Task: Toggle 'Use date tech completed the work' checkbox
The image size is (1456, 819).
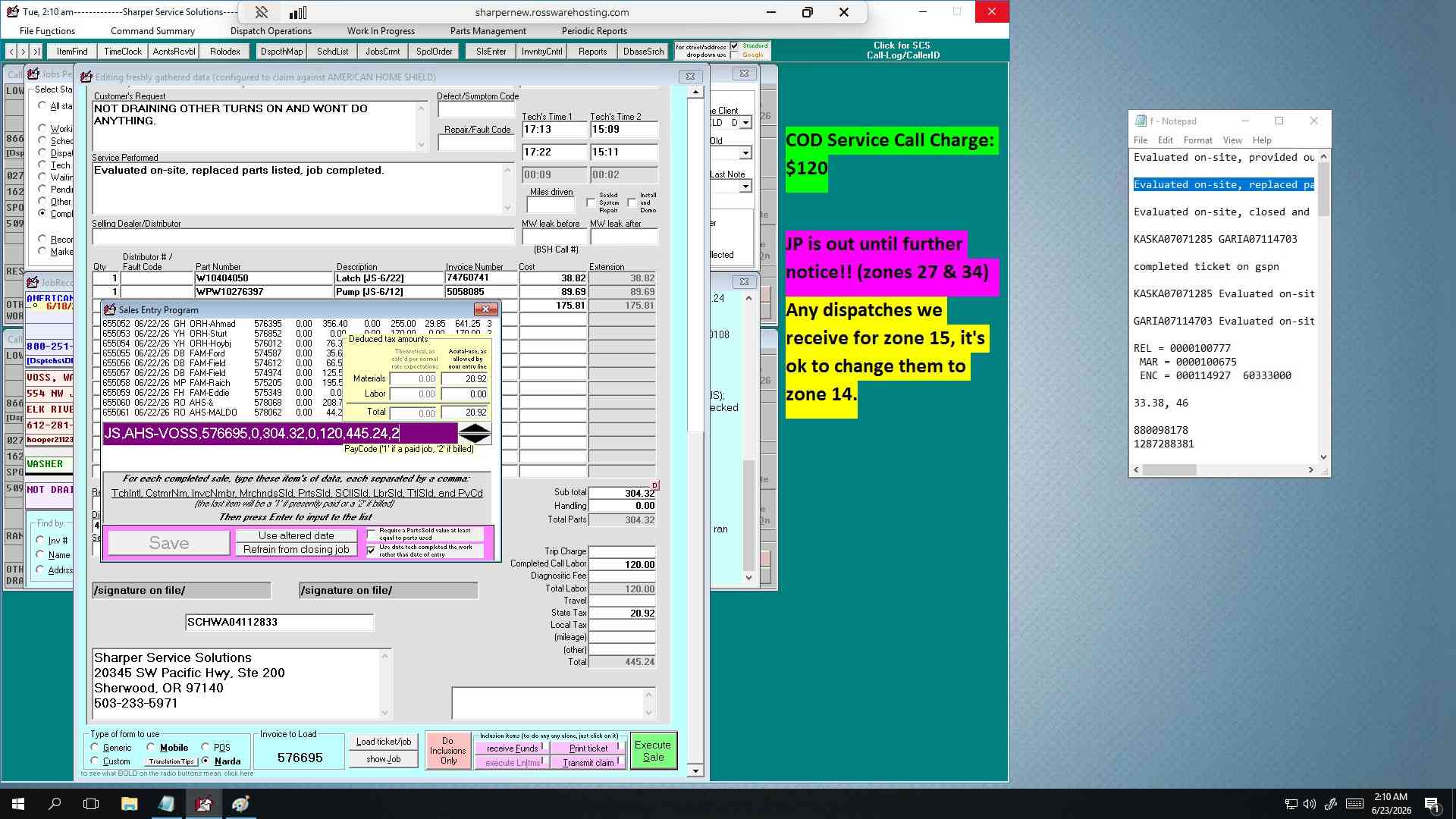Action: tap(372, 551)
